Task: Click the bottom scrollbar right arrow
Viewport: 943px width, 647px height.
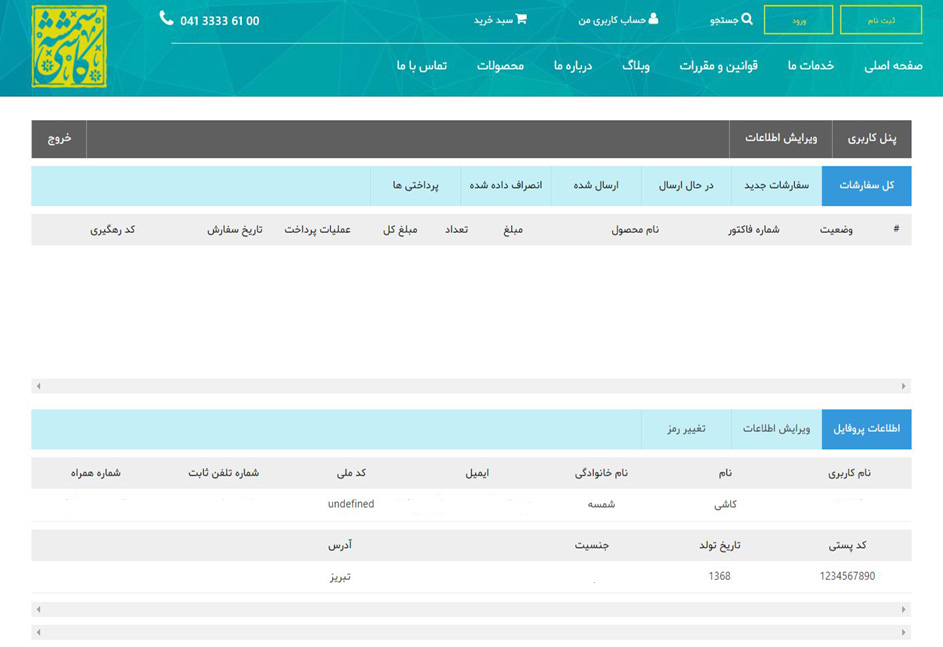Action: tap(904, 632)
